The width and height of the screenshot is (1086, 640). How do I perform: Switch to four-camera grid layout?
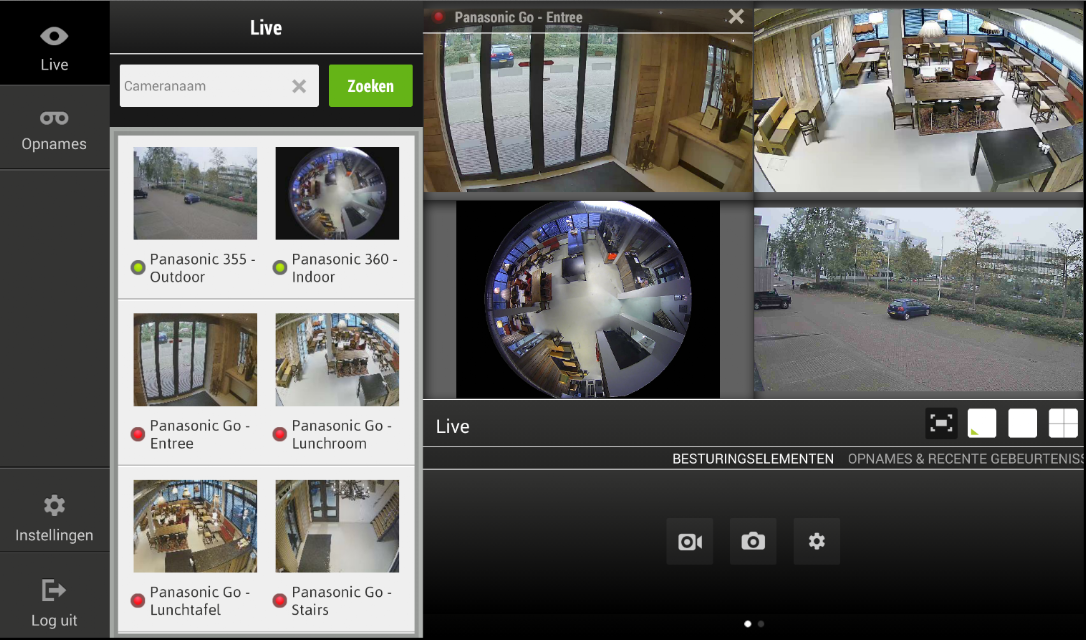pyautogui.click(x=1063, y=423)
